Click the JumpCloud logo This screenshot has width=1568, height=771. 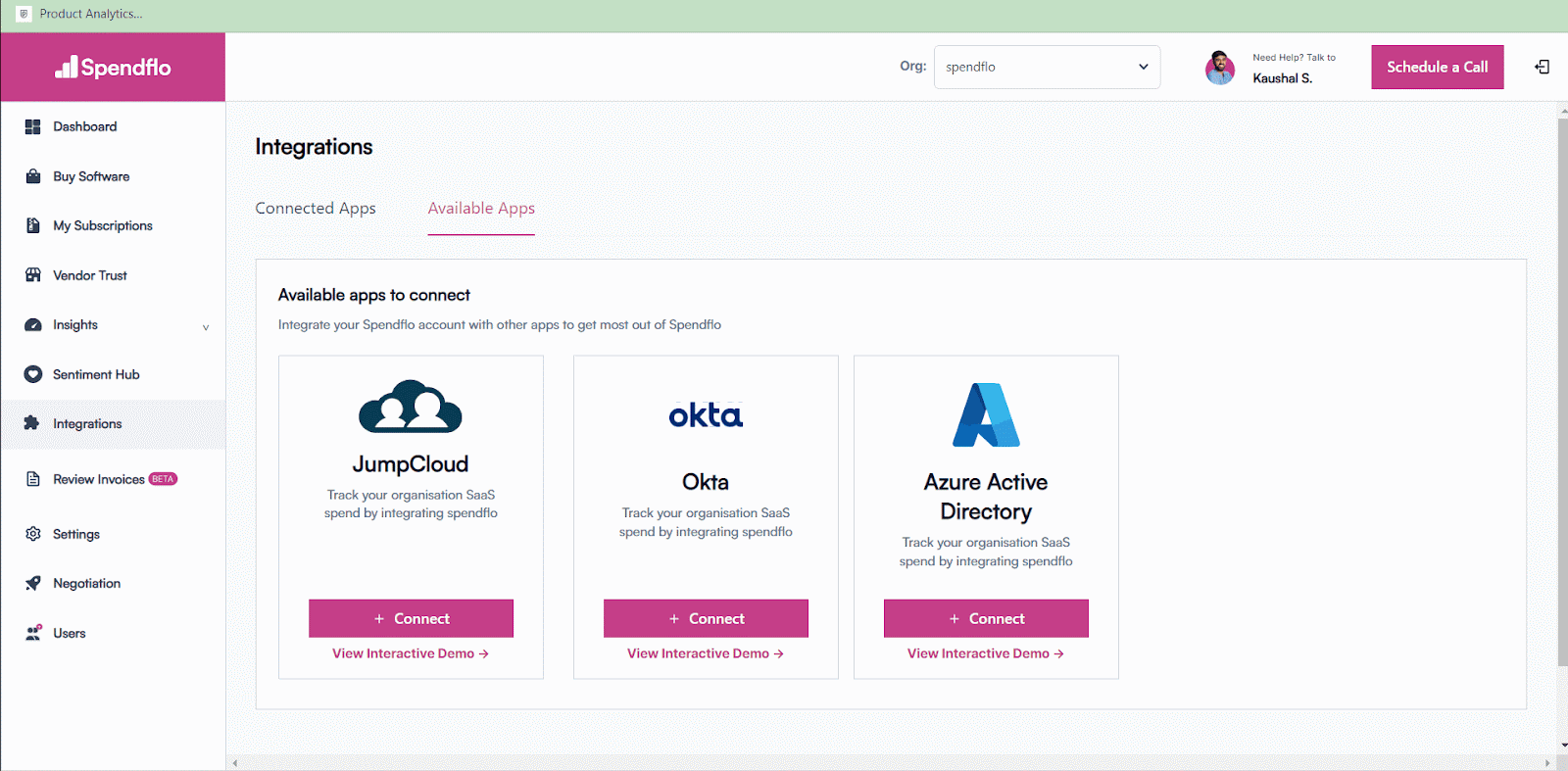click(411, 407)
